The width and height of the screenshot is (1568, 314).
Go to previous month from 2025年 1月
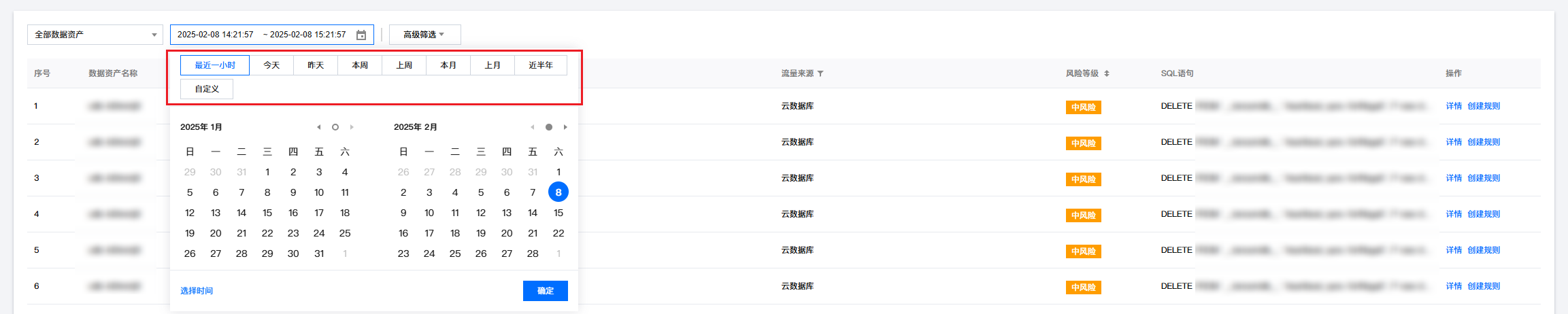point(318,127)
